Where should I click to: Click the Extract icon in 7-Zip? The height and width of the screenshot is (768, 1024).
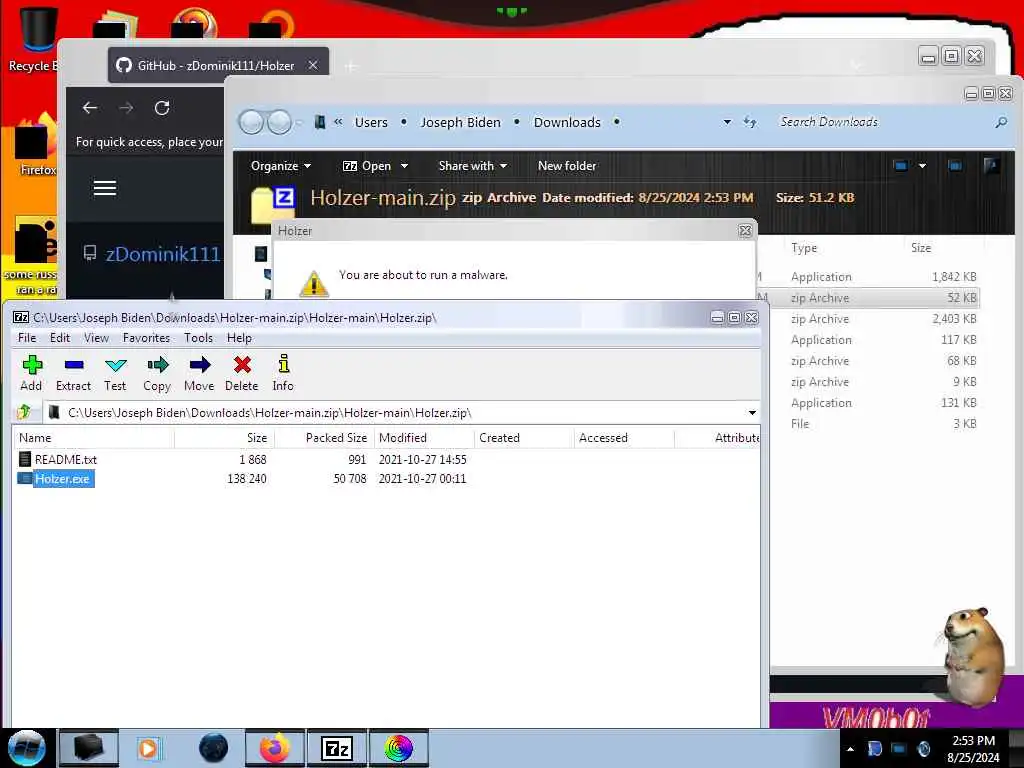click(x=73, y=373)
